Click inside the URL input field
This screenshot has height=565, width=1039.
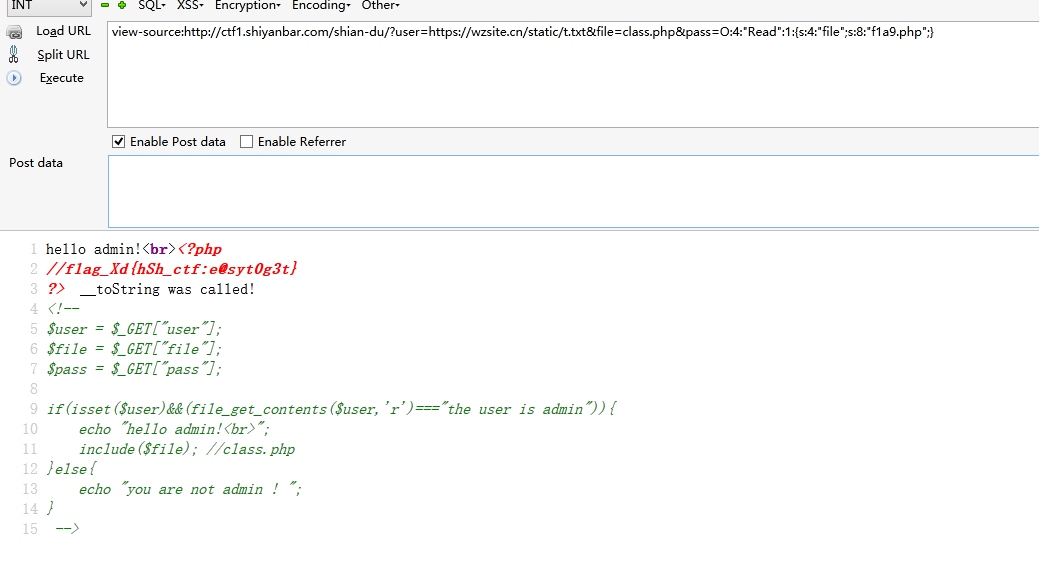pyautogui.click(x=573, y=74)
